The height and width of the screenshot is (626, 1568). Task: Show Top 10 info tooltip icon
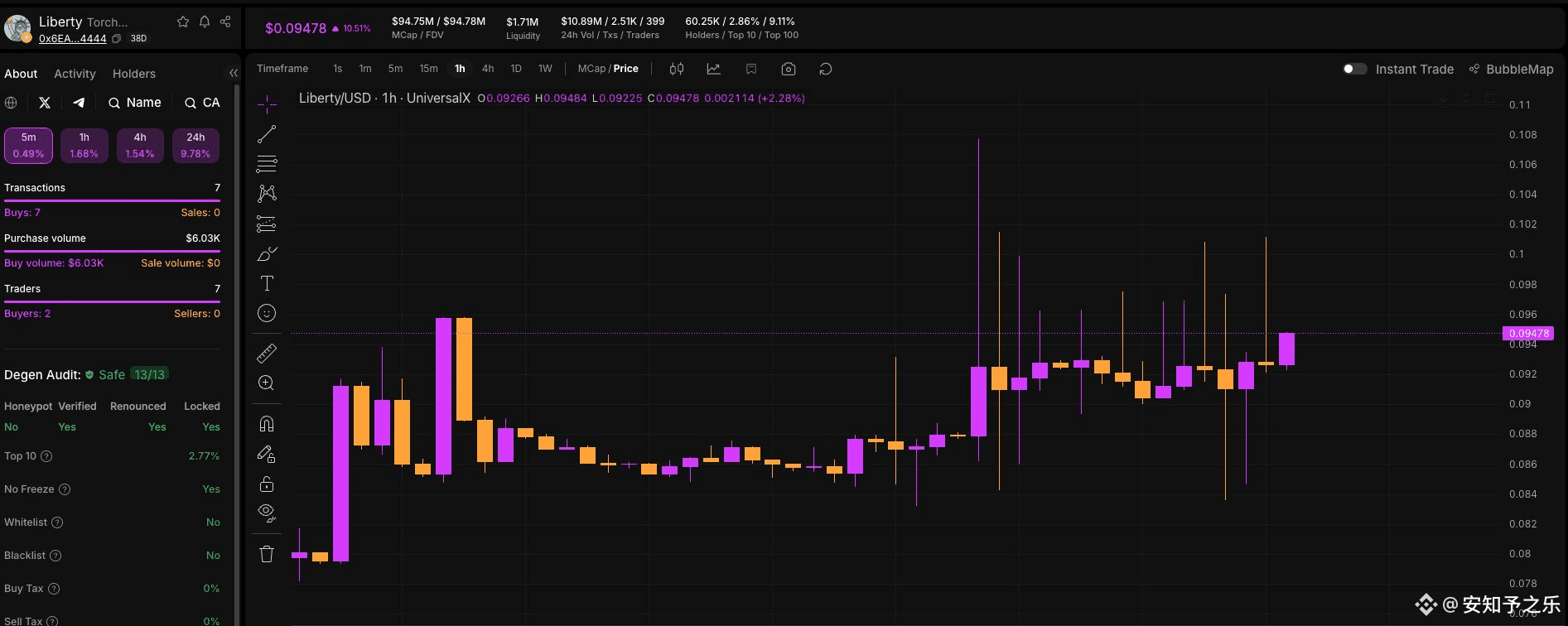click(x=46, y=456)
